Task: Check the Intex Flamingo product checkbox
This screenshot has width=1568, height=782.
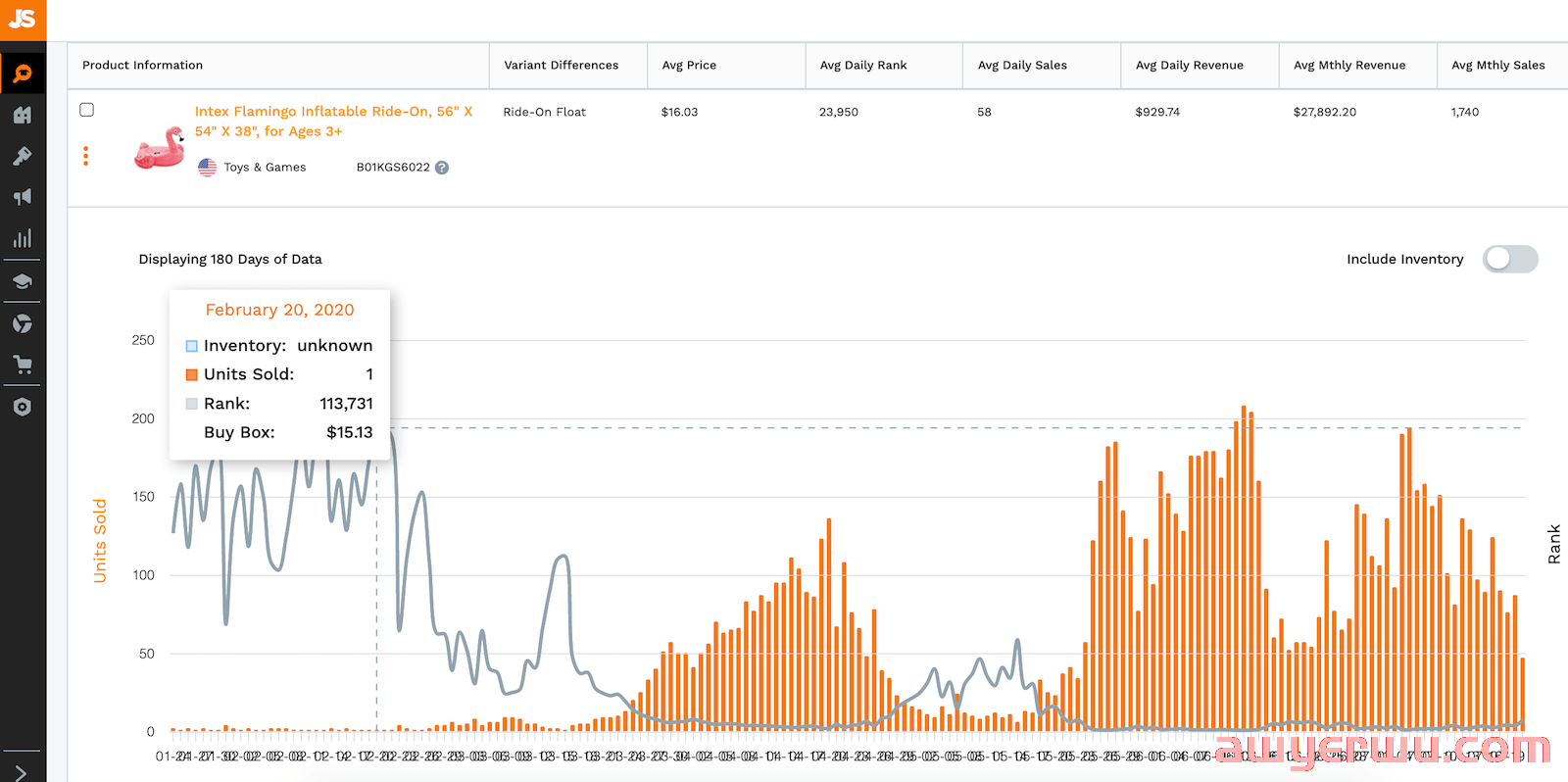Action: click(x=87, y=110)
